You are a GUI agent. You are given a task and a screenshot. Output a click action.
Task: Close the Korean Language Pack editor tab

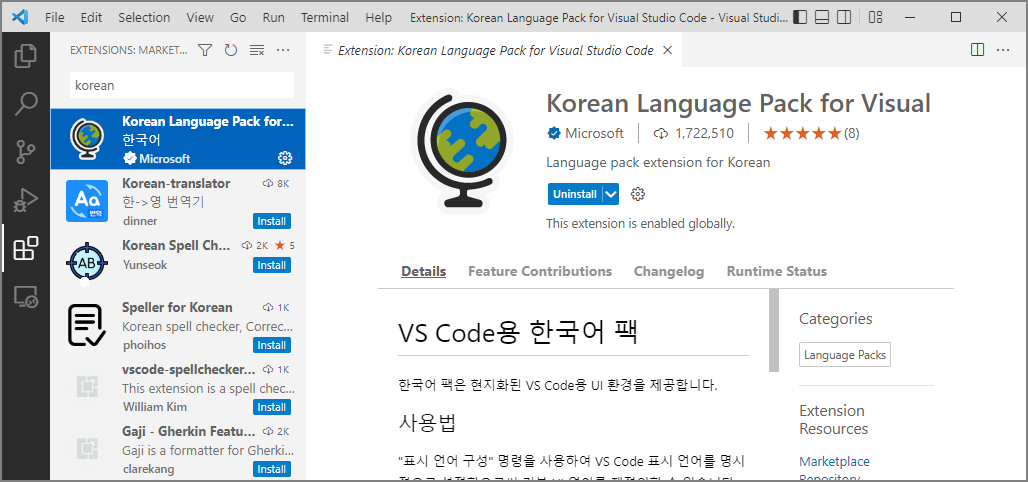[667, 50]
